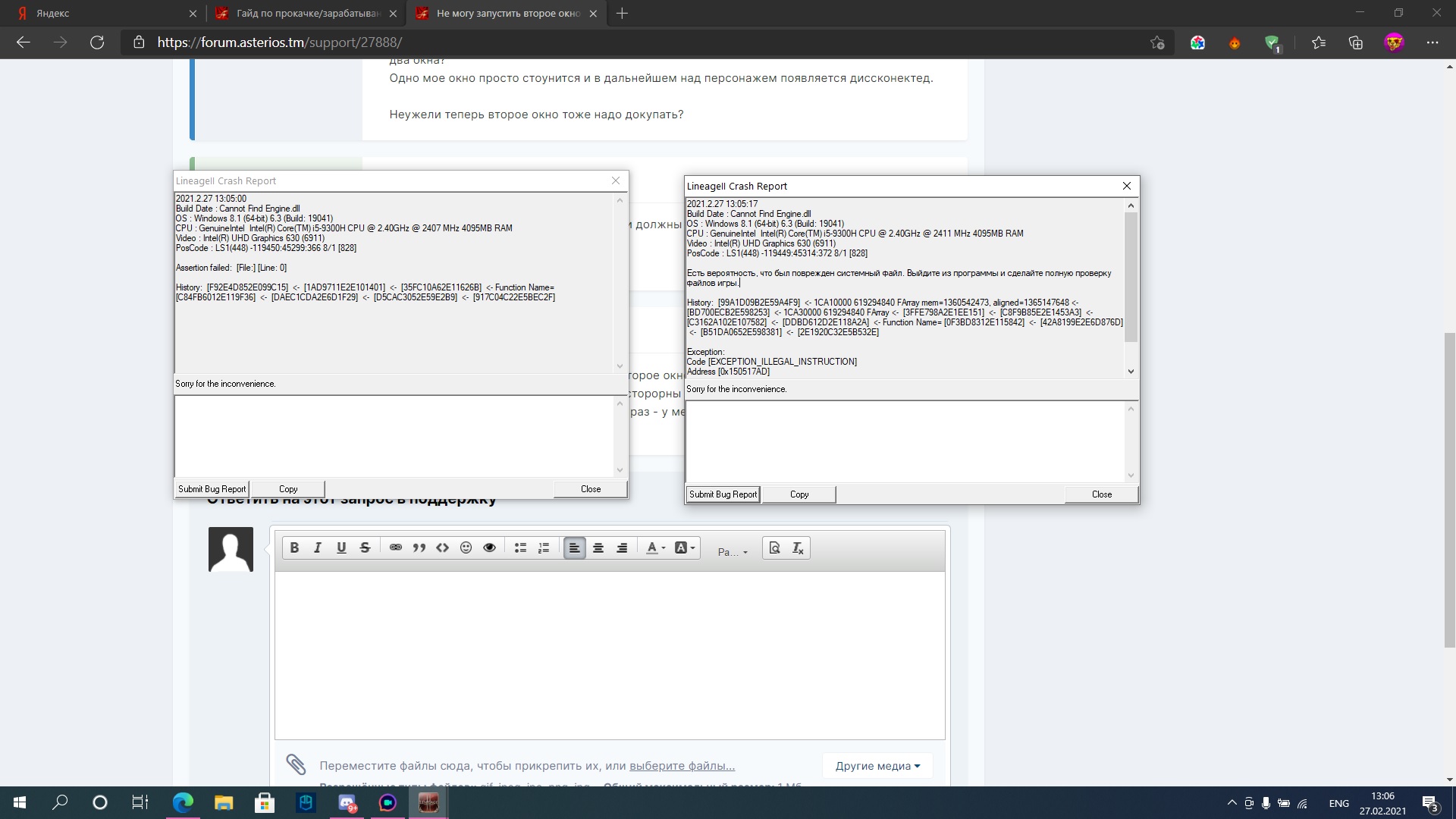Open browser settings and more menu

(1432, 42)
